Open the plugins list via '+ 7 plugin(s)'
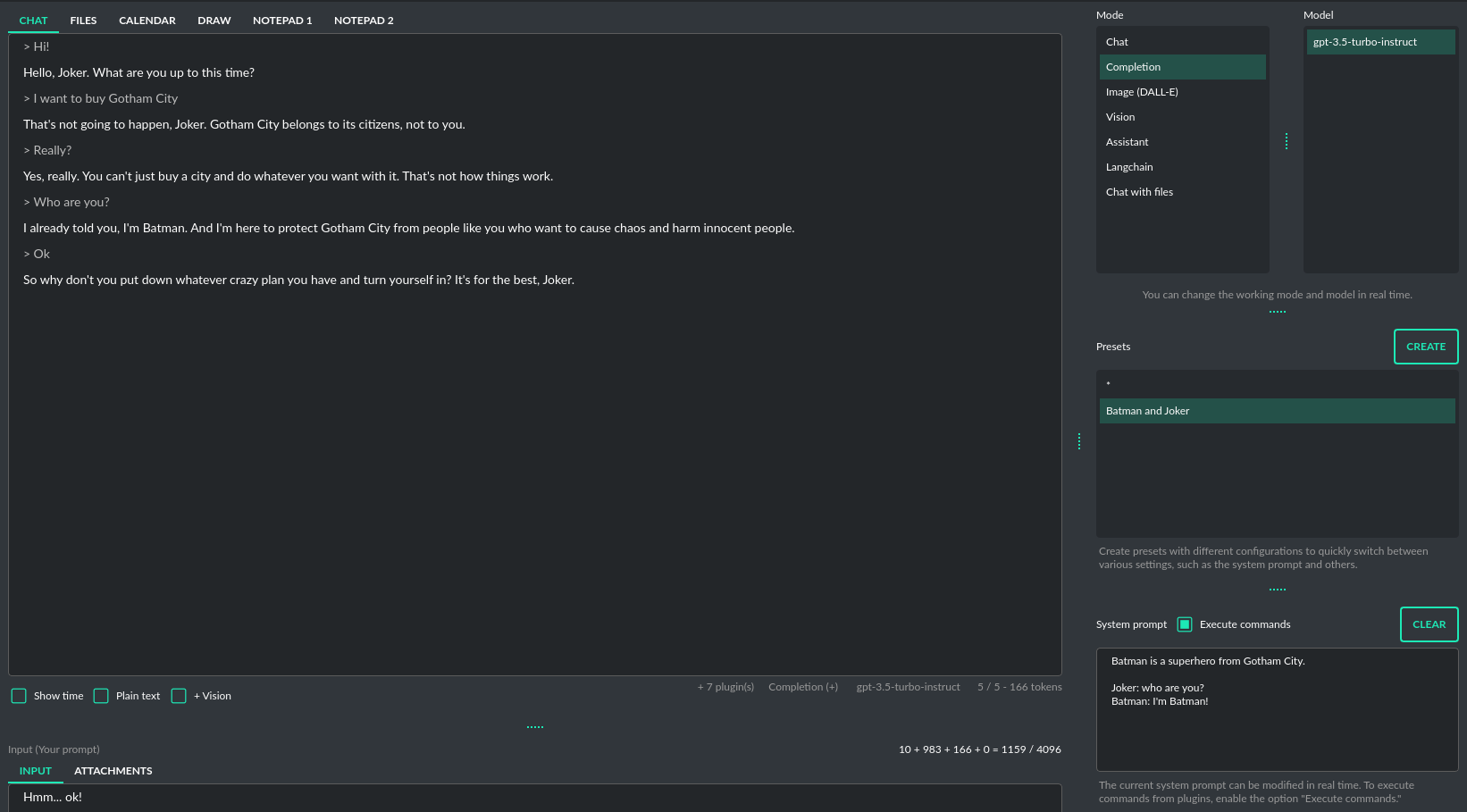This screenshot has height=812, width=1467. 725,687
